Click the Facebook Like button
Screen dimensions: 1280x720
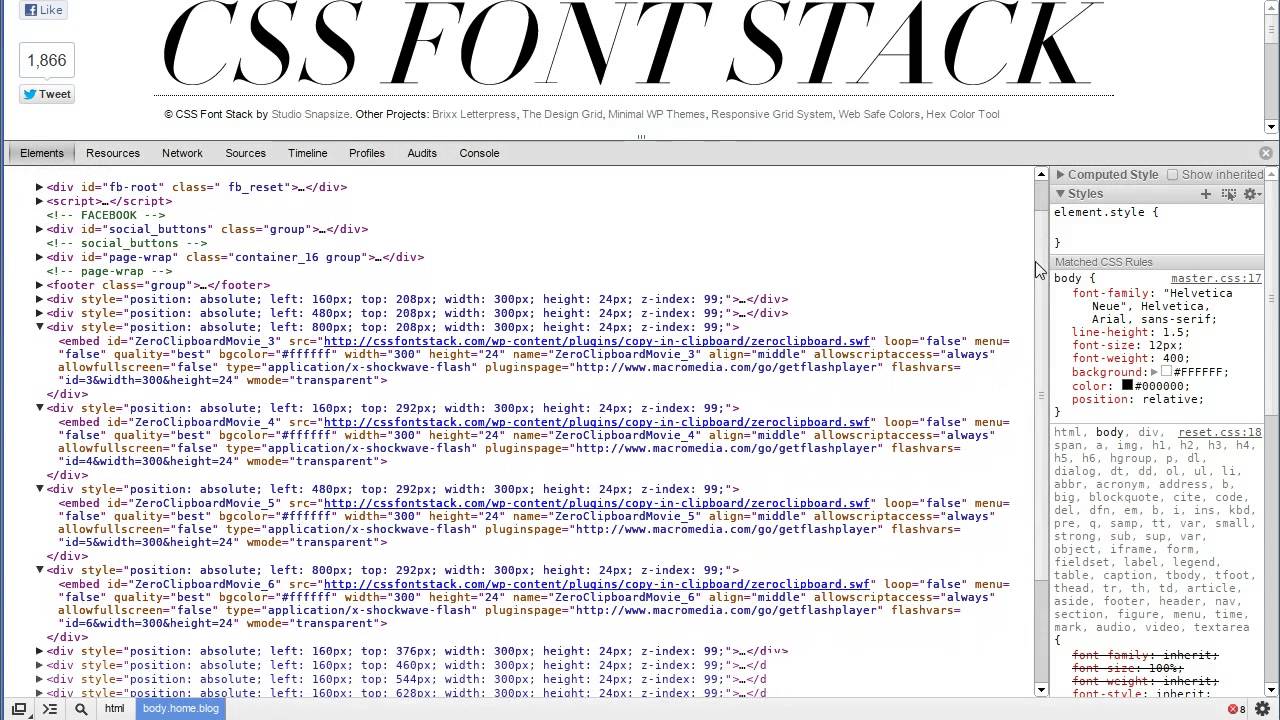[x=43, y=10]
